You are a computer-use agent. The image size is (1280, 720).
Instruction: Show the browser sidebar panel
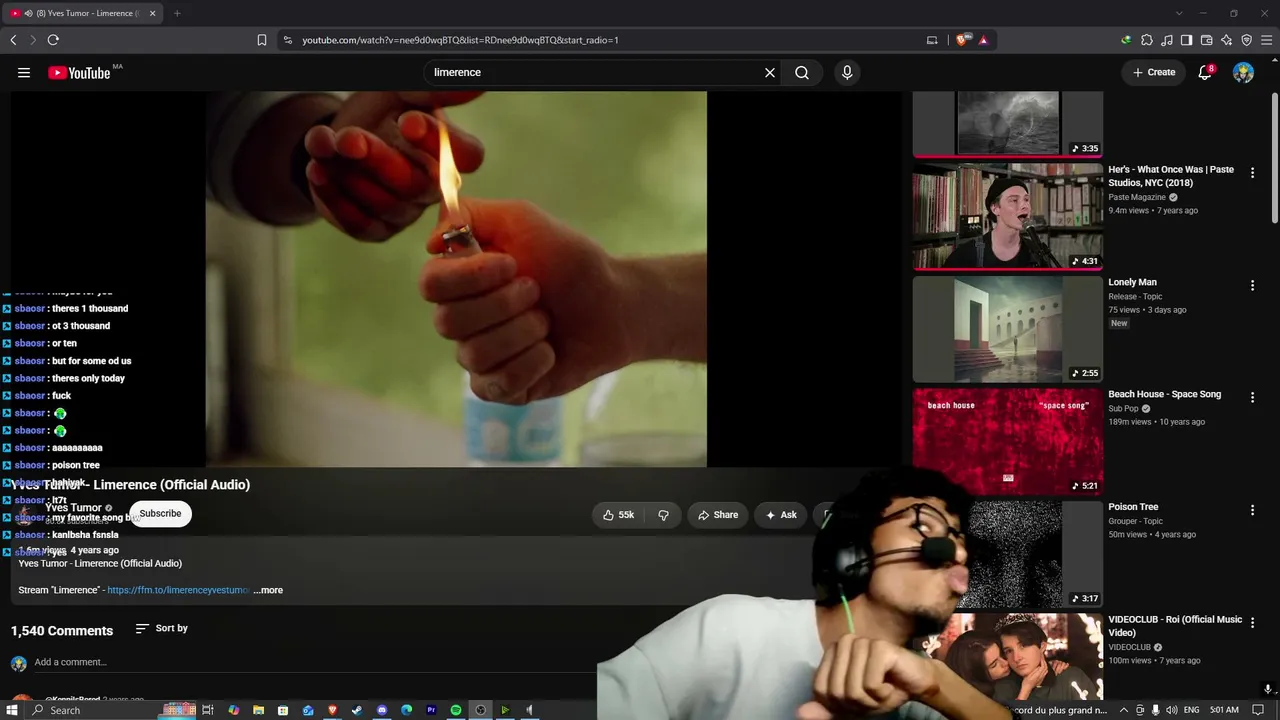(x=1186, y=40)
